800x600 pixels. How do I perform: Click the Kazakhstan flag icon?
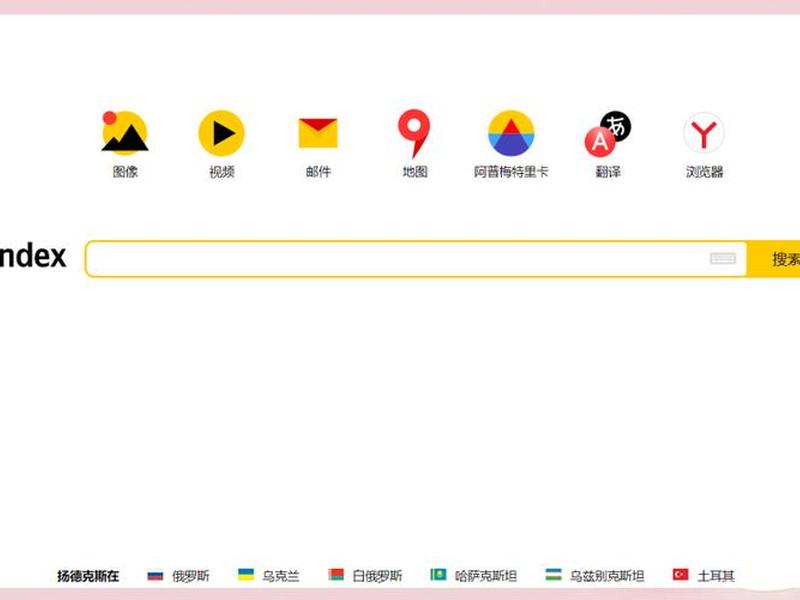click(438, 574)
